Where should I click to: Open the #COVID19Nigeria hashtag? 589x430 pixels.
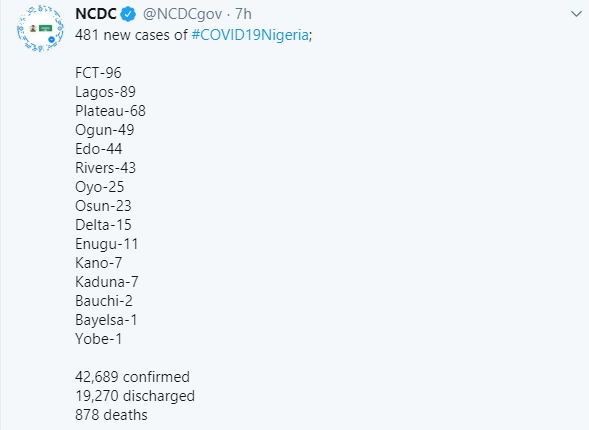[250, 35]
